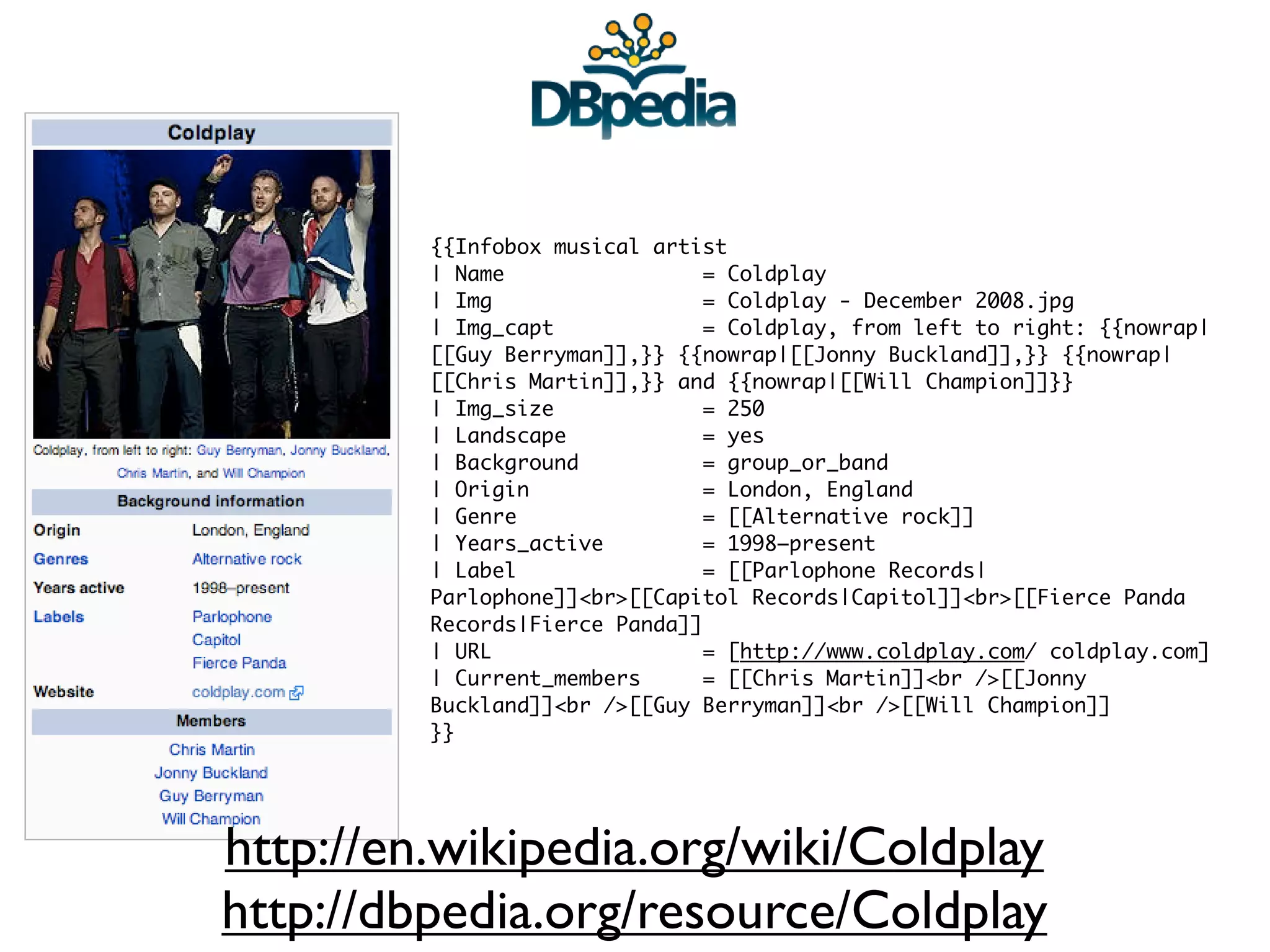The width and height of the screenshot is (1270, 952).
Task: Click the {{Infobox musical artist line
Action: [579, 247]
